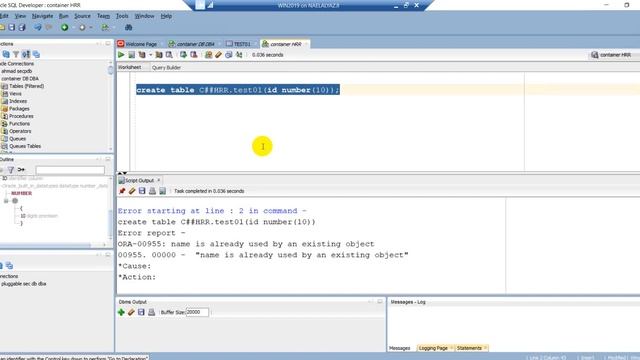Click the Save icon in main toolbar
Image resolution: width=640 pixels, height=360 pixels.
(x=12, y=27)
